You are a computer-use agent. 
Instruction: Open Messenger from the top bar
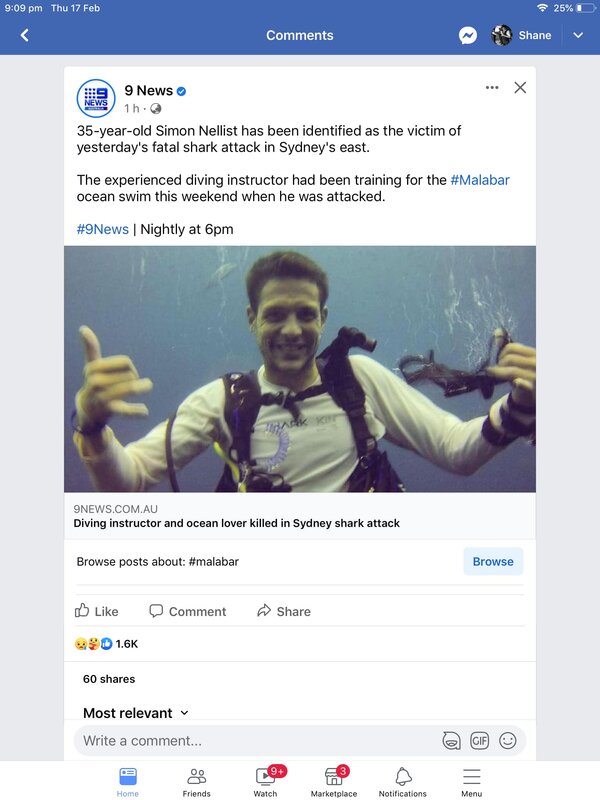(x=468, y=35)
